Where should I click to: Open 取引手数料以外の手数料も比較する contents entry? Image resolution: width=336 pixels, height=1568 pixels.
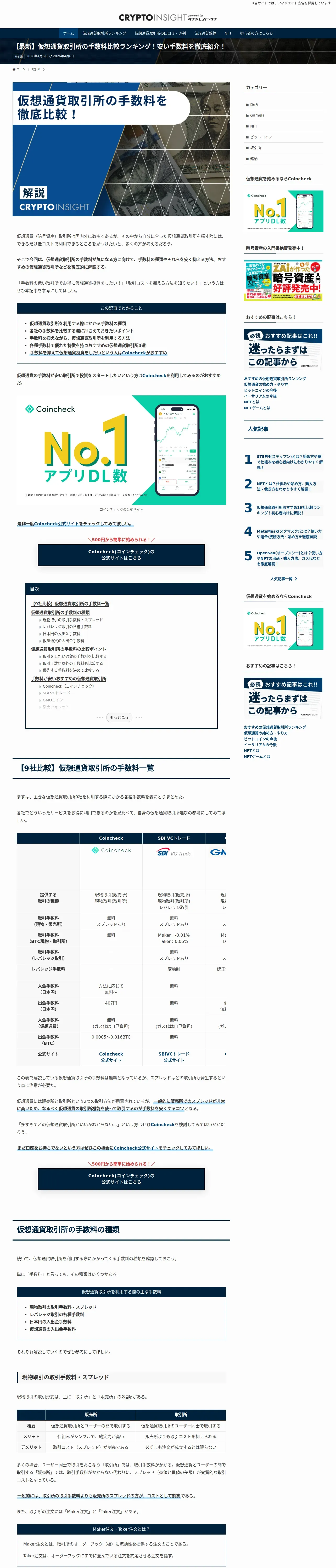click(72, 664)
